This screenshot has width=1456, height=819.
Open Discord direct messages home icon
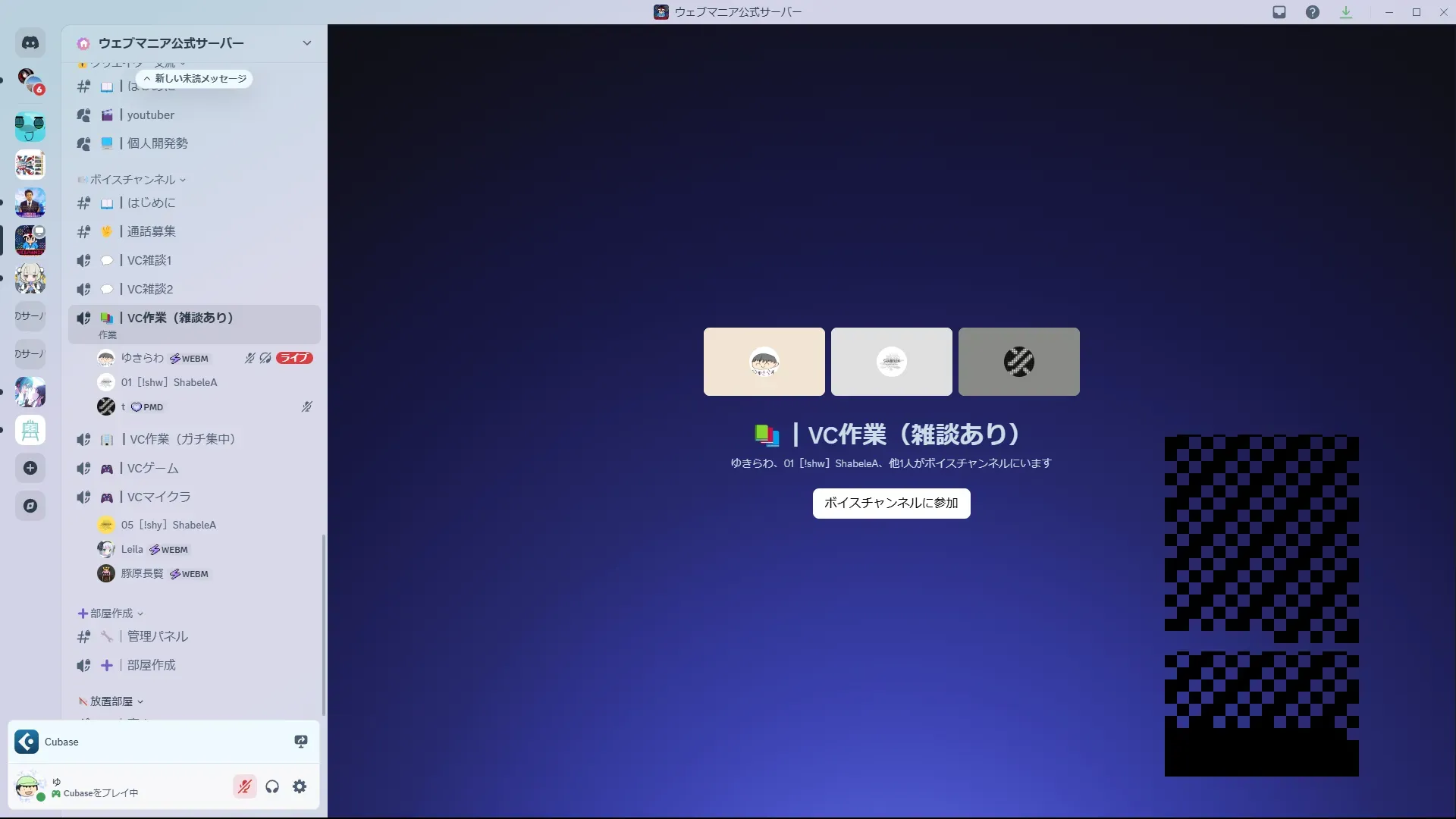coord(30,43)
